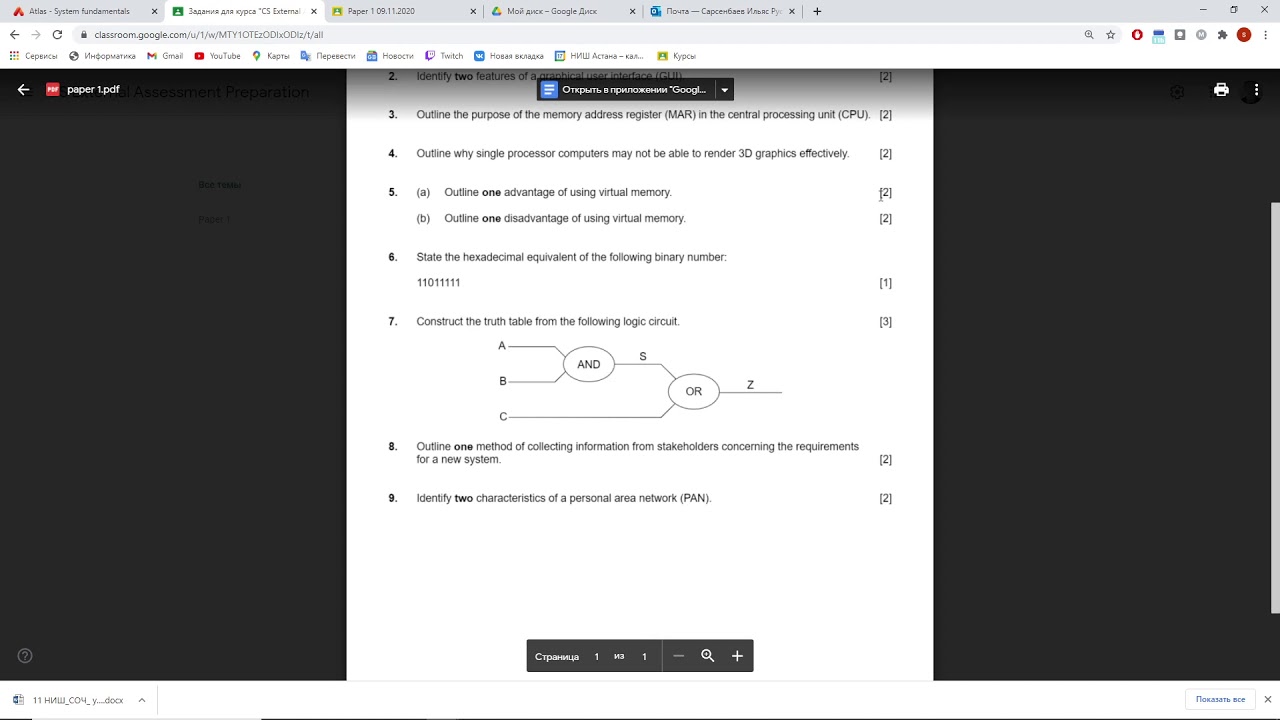Close the Paper 1 09.11.2020 tab
1280x720 pixels.
coord(473,11)
